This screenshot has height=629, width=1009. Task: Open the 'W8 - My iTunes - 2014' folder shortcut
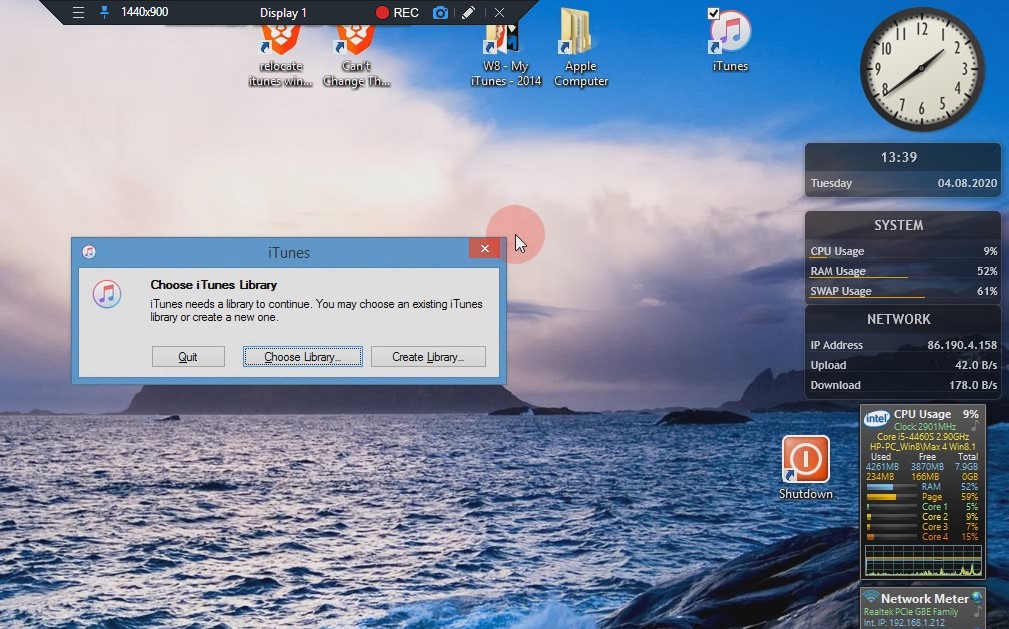click(505, 57)
